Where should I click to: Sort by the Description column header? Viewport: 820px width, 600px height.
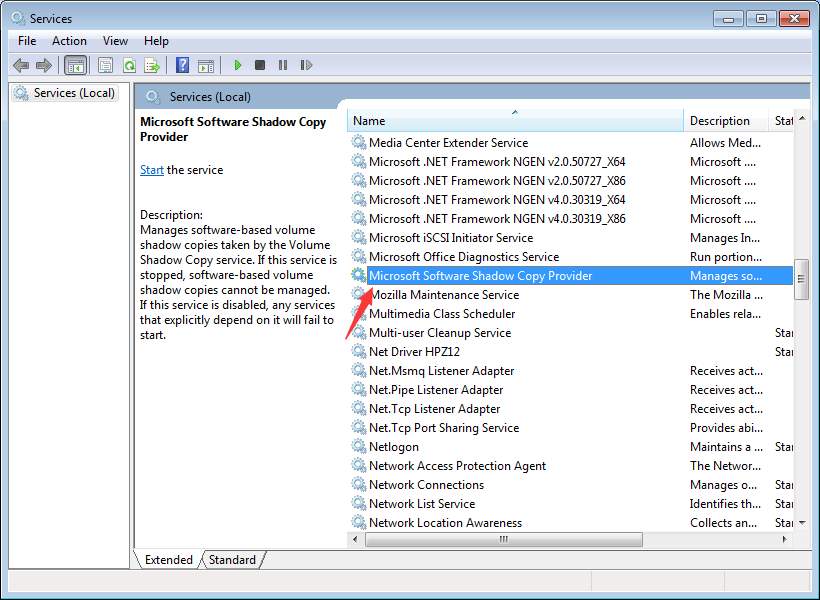coord(726,121)
